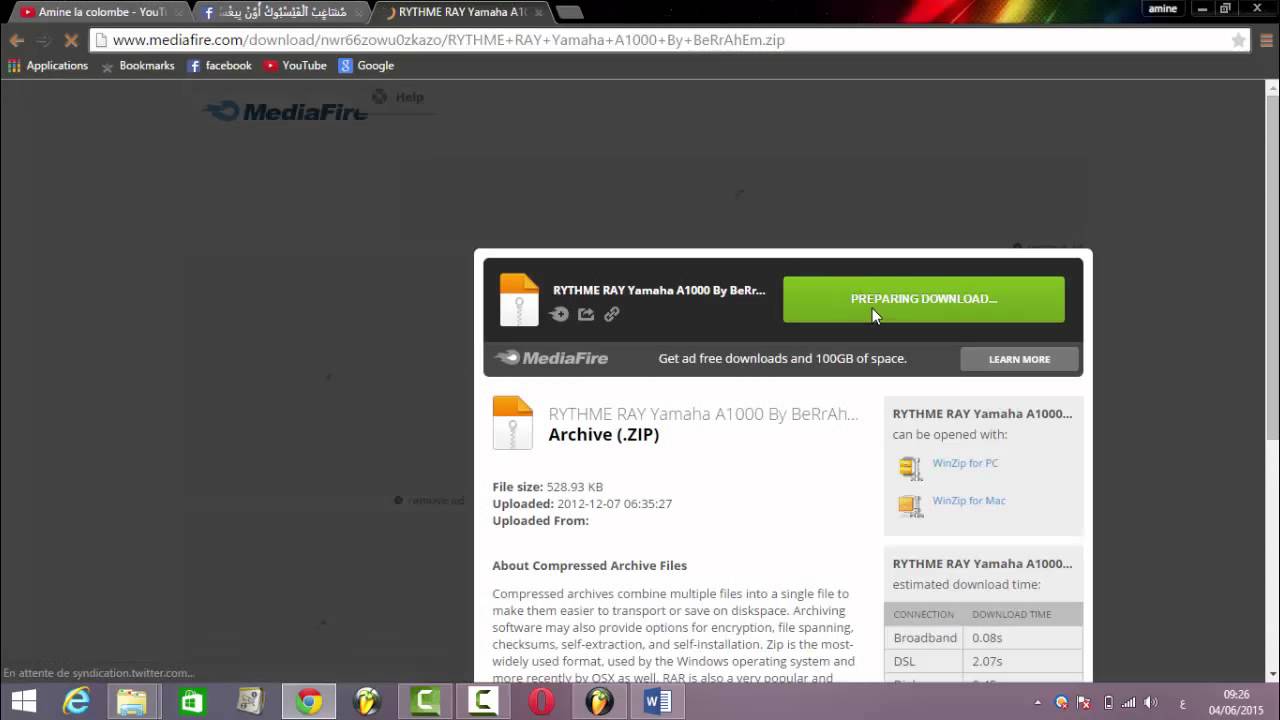Click the browser forward arrow
Image resolution: width=1280 pixels, height=720 pixels.
point(43,40)
